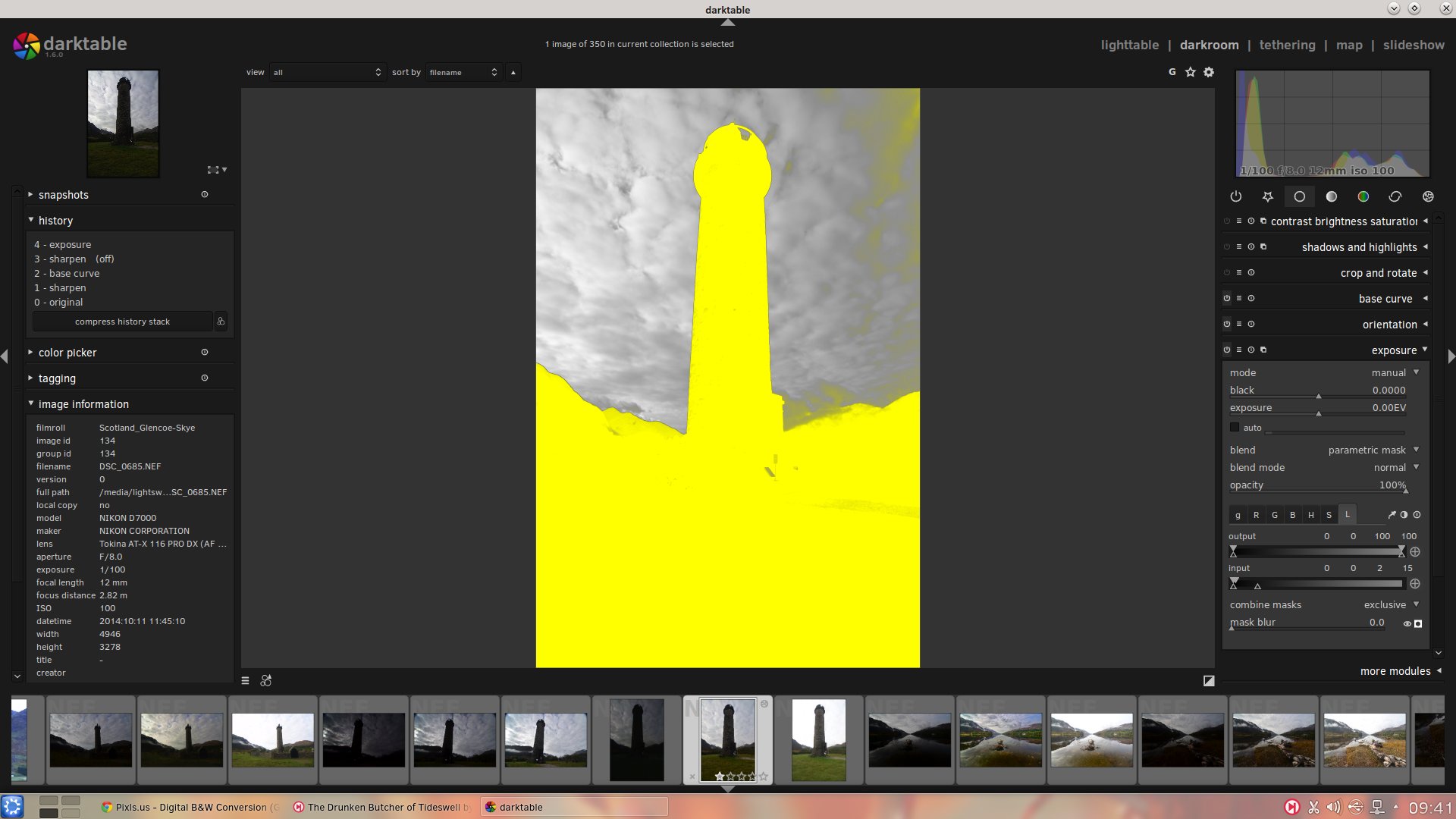Open presets for the exposure module
The image size is (1456, 819).
coord(1238,350)
